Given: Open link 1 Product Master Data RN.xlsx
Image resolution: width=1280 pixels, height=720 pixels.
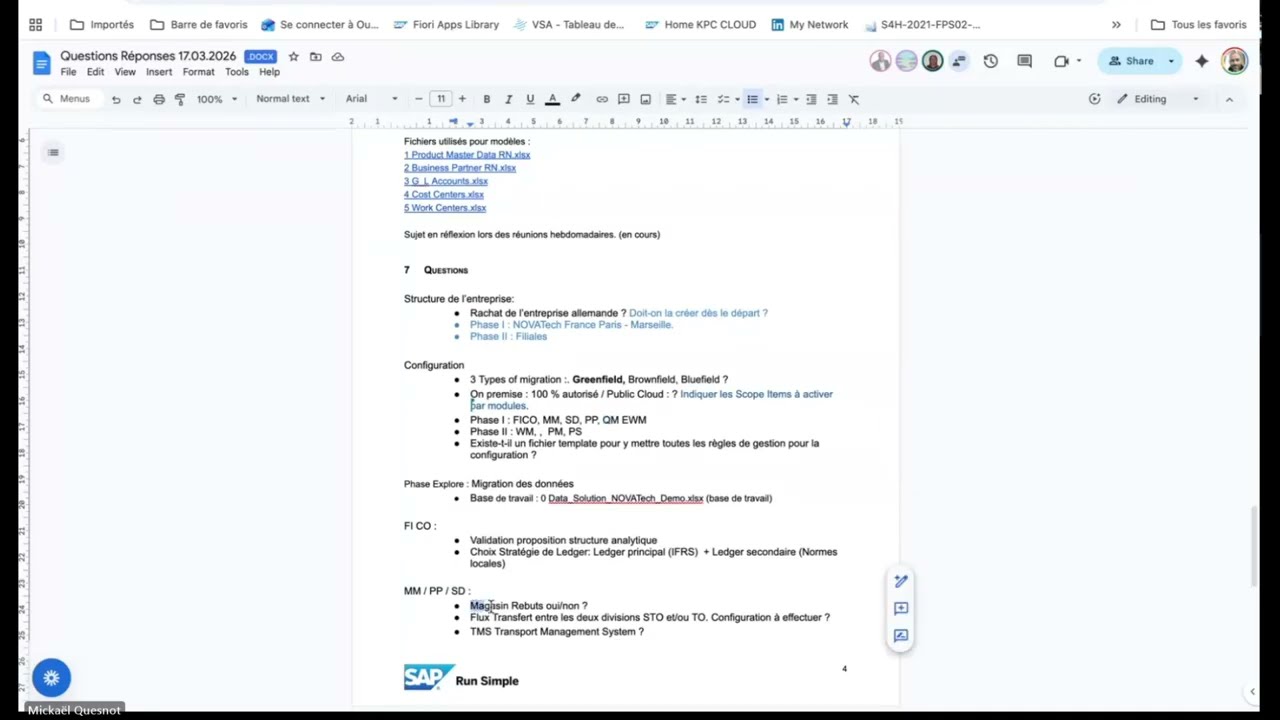Looking at the screenshot, I should pyautogui.click(x=467, y=155).
